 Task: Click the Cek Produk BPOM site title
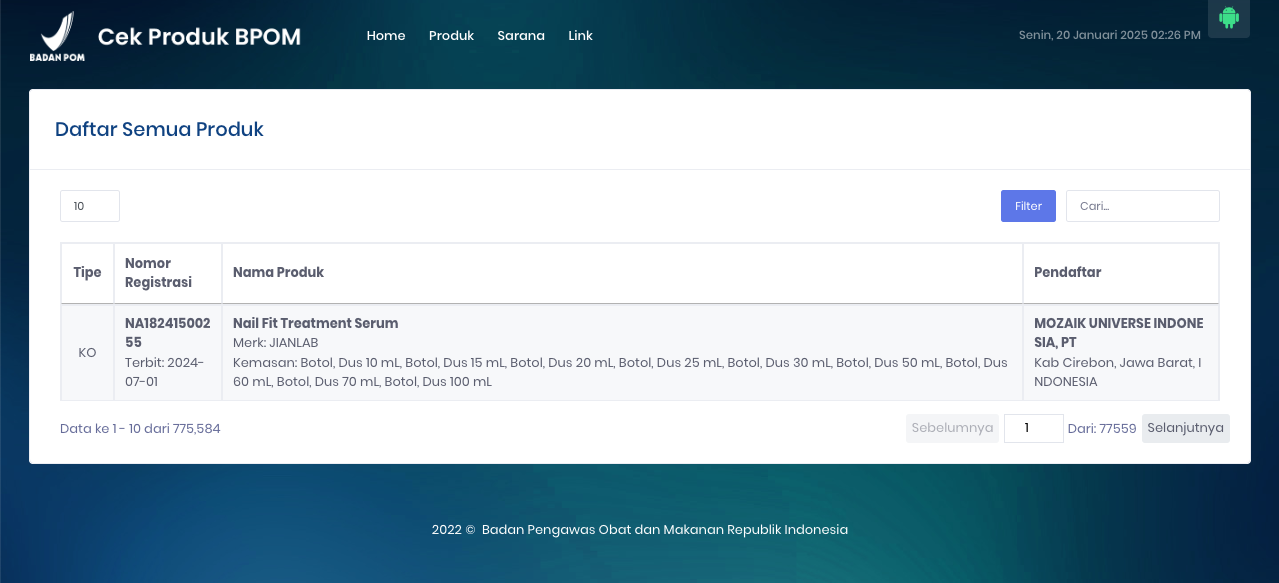(199, 37)
